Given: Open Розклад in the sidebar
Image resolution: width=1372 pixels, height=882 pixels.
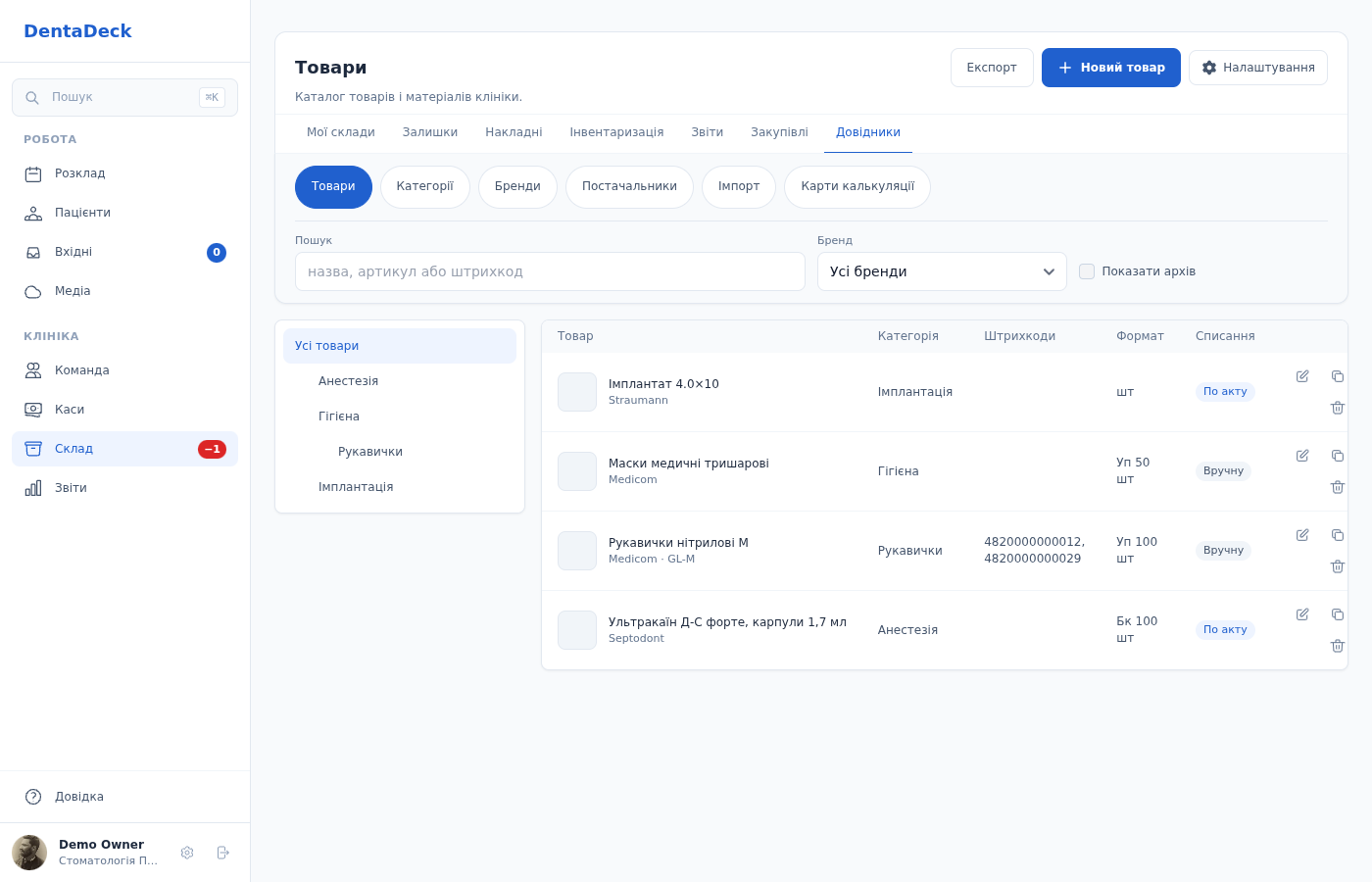Looking at the screenshot, I should [124, 173].
